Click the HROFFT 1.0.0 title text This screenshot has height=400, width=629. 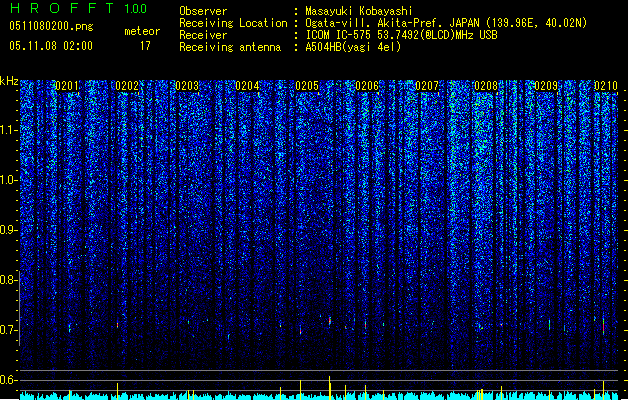pos(79,8)
